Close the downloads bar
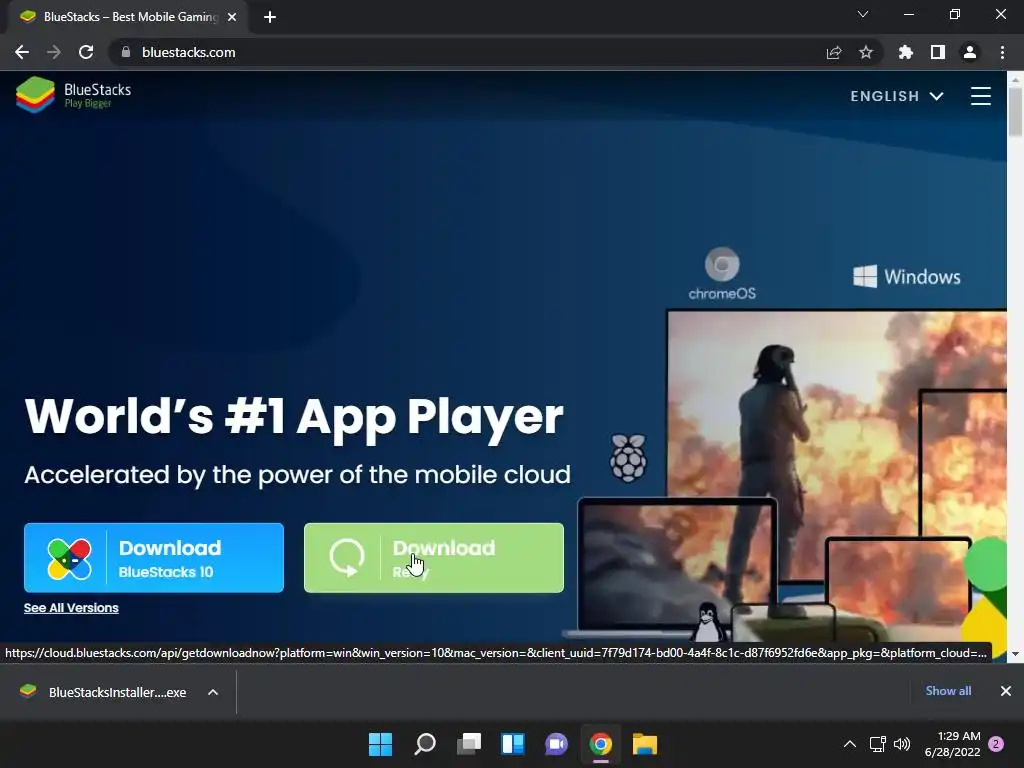This screenshot has height=768, width=1024. pos(1006,691)
